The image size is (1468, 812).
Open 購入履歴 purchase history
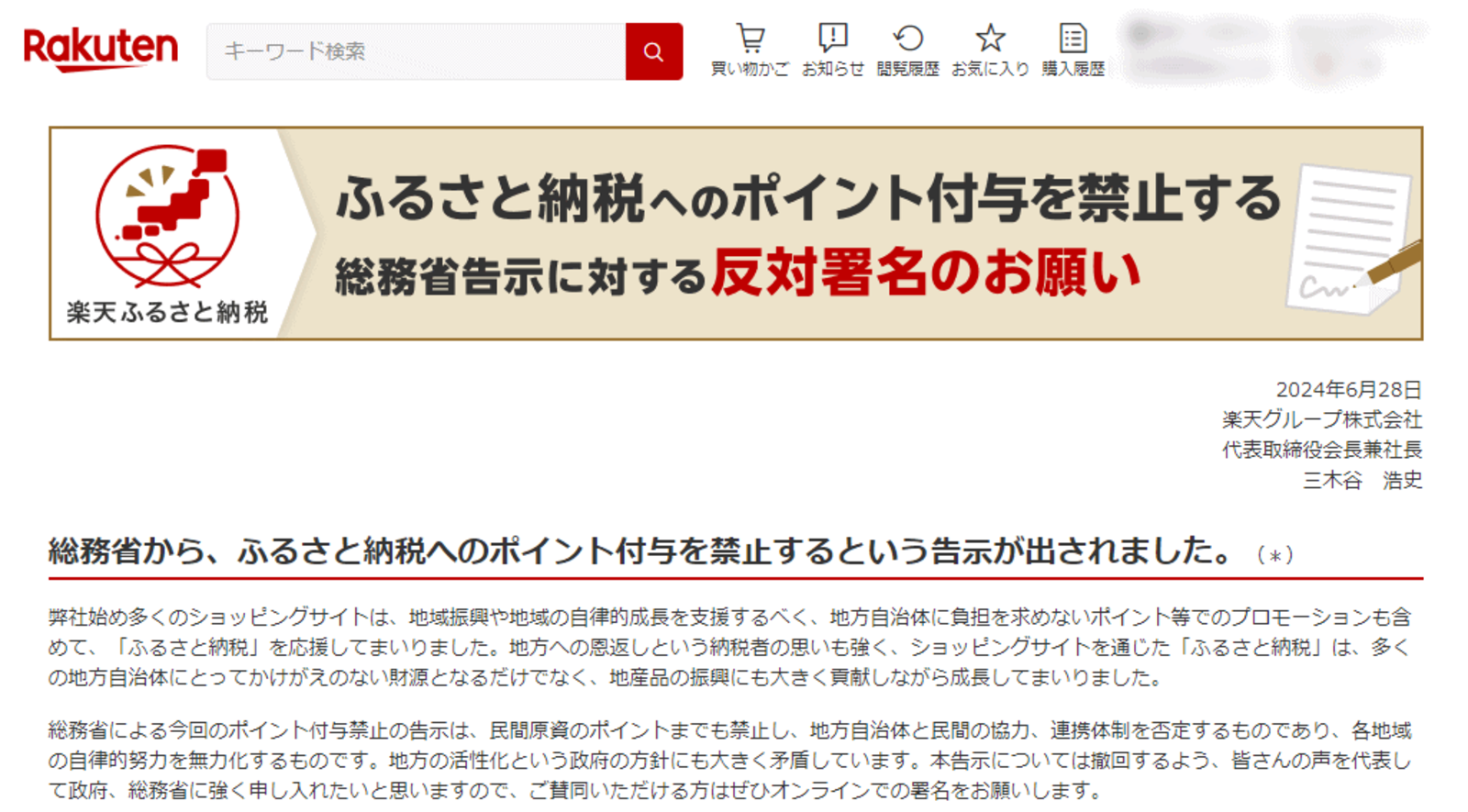tap(1073, 50)
